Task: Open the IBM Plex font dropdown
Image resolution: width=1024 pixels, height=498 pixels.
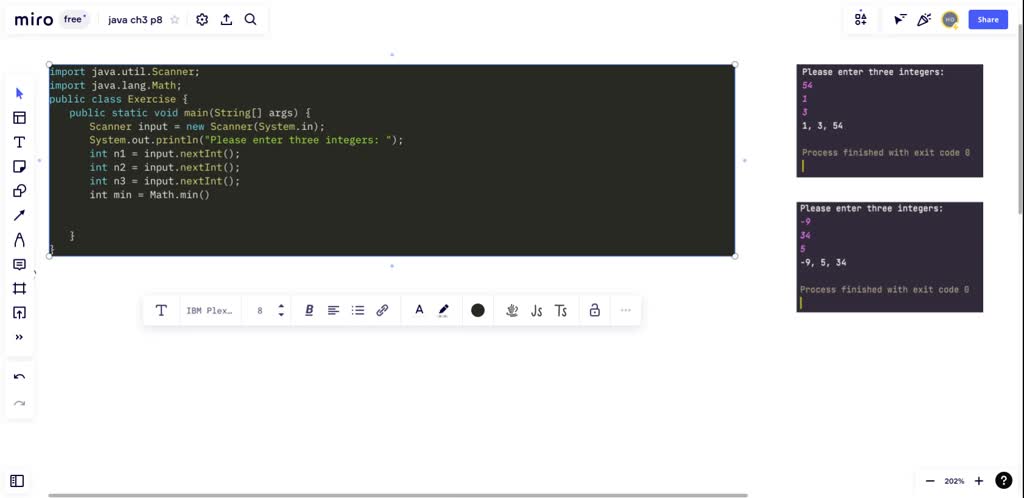Action: tap(210, 311)
